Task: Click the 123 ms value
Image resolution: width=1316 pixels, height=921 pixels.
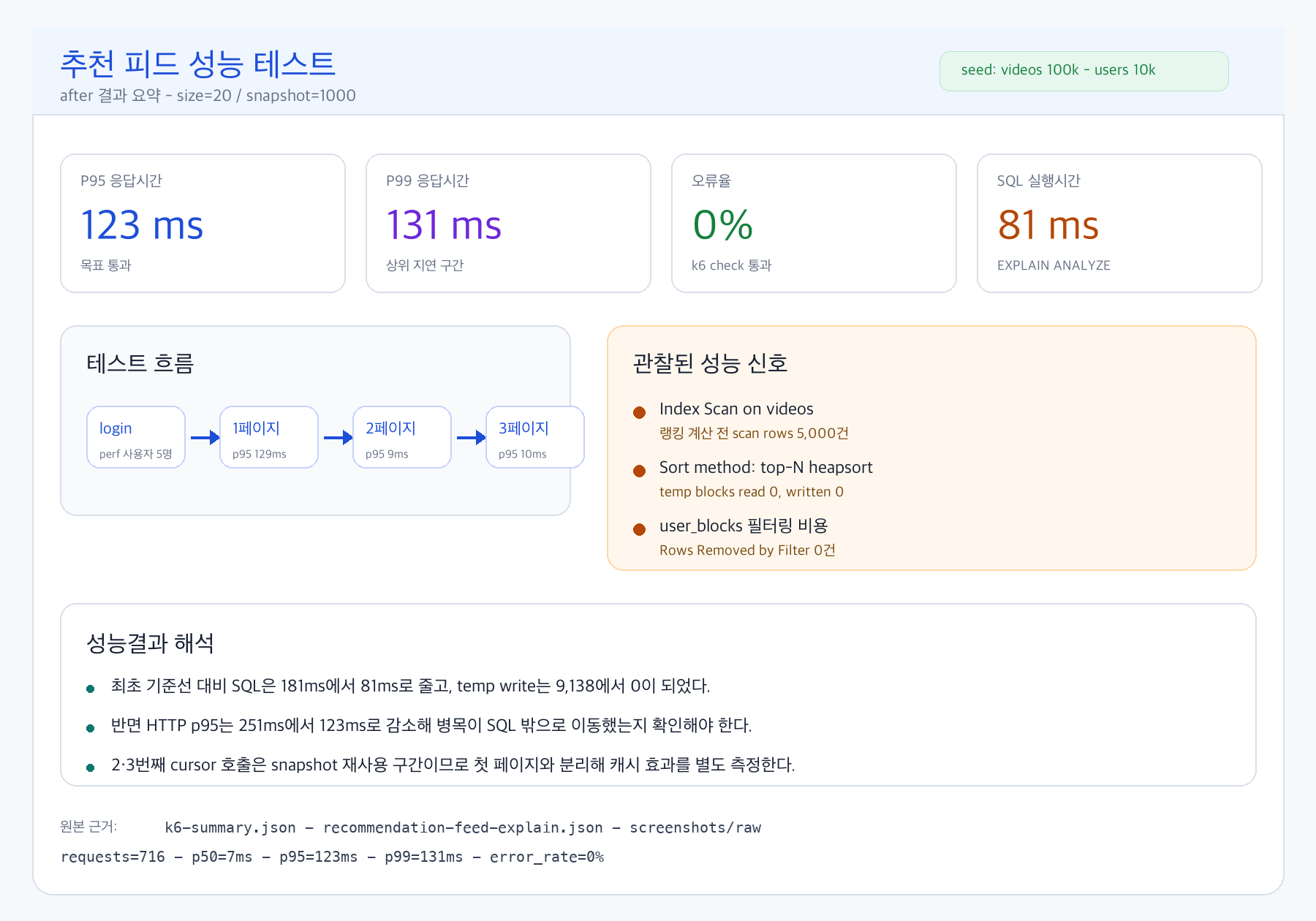Action: coord(142,224)
